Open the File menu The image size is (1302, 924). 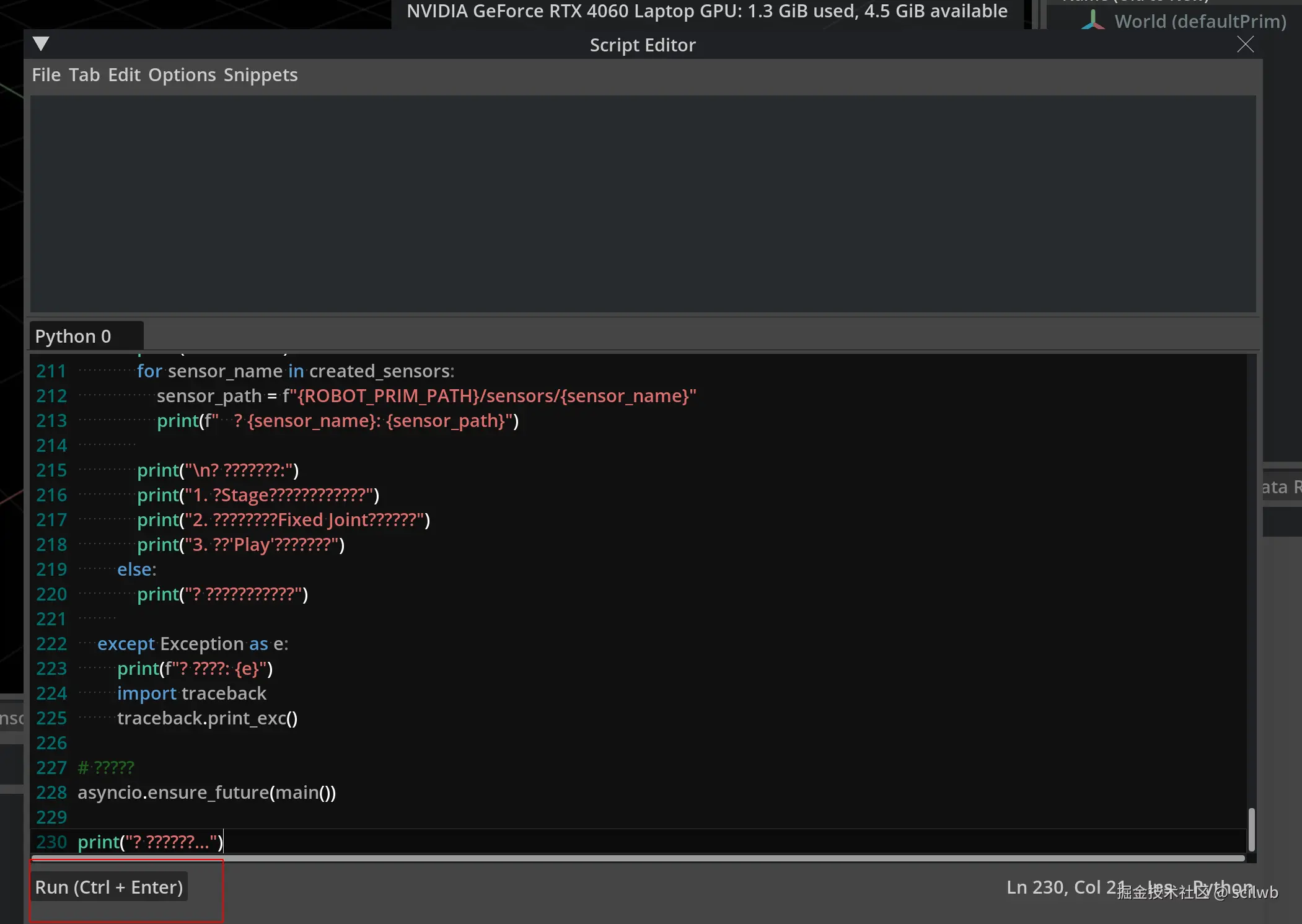coord(46,75)
